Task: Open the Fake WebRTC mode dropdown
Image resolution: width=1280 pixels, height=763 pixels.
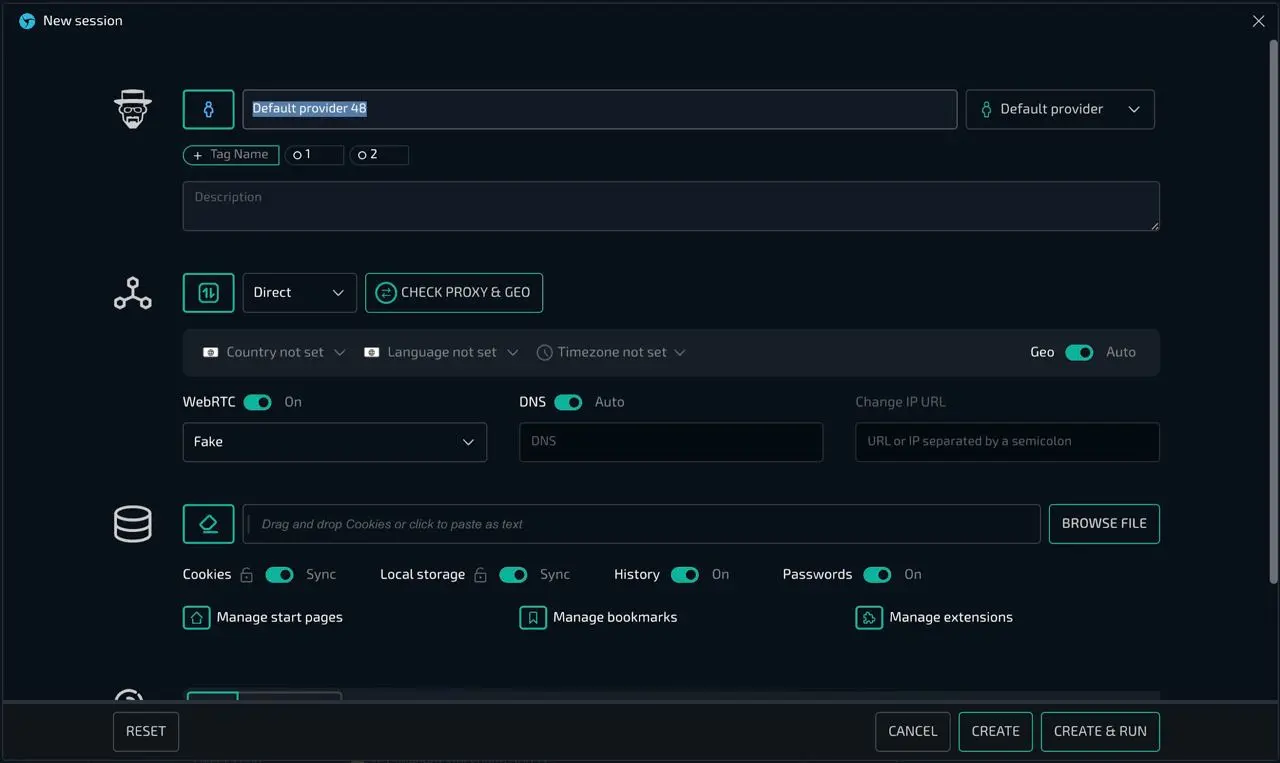Action: click(x=334, y=441)
